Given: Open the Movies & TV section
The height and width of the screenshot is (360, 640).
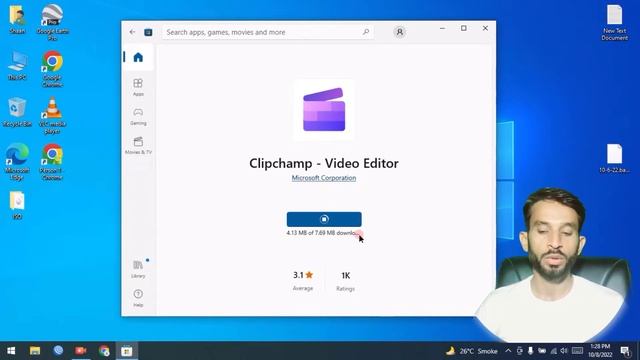Looking at the screenshot, I should click(138, 145).
